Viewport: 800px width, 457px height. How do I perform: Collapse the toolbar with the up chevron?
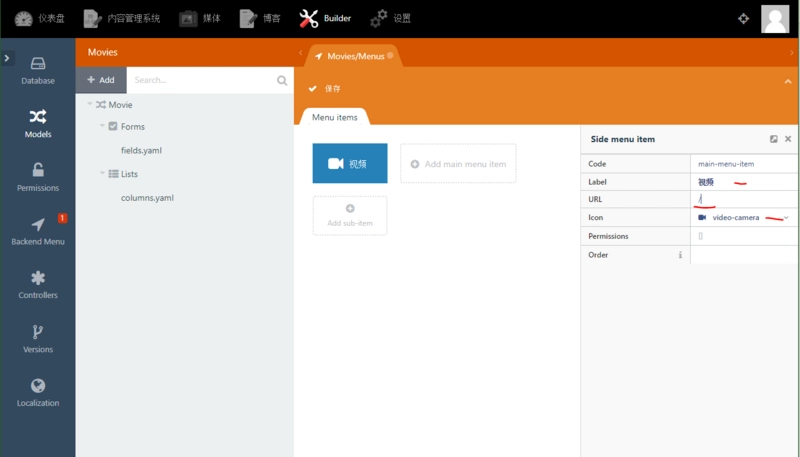click(788, 82)
